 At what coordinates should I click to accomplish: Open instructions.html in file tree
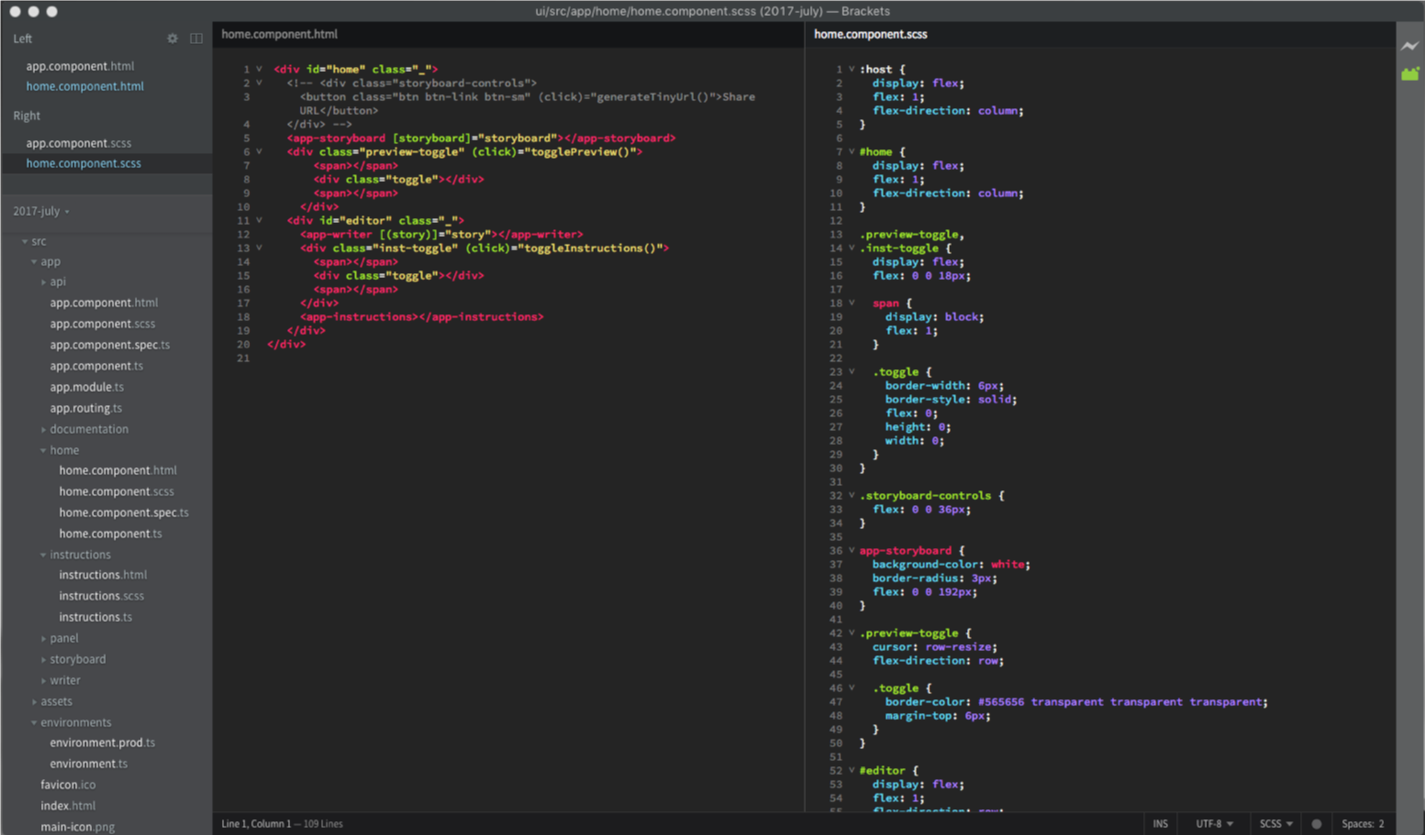103,575
